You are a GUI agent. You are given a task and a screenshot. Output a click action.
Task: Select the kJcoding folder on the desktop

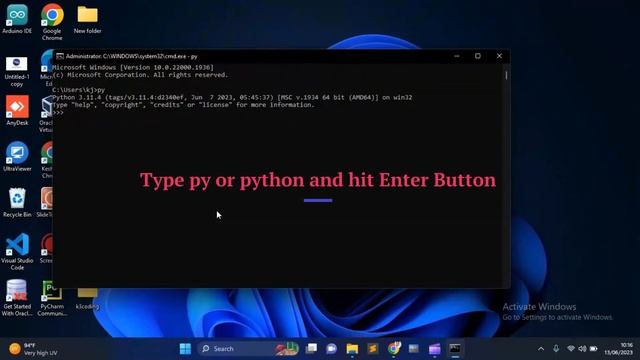tap(87, 299)
